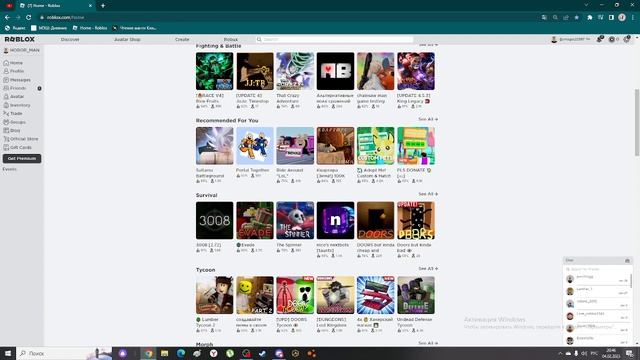Open the Avatar Shop tab
640x360 pixels.
click(127, 40)
